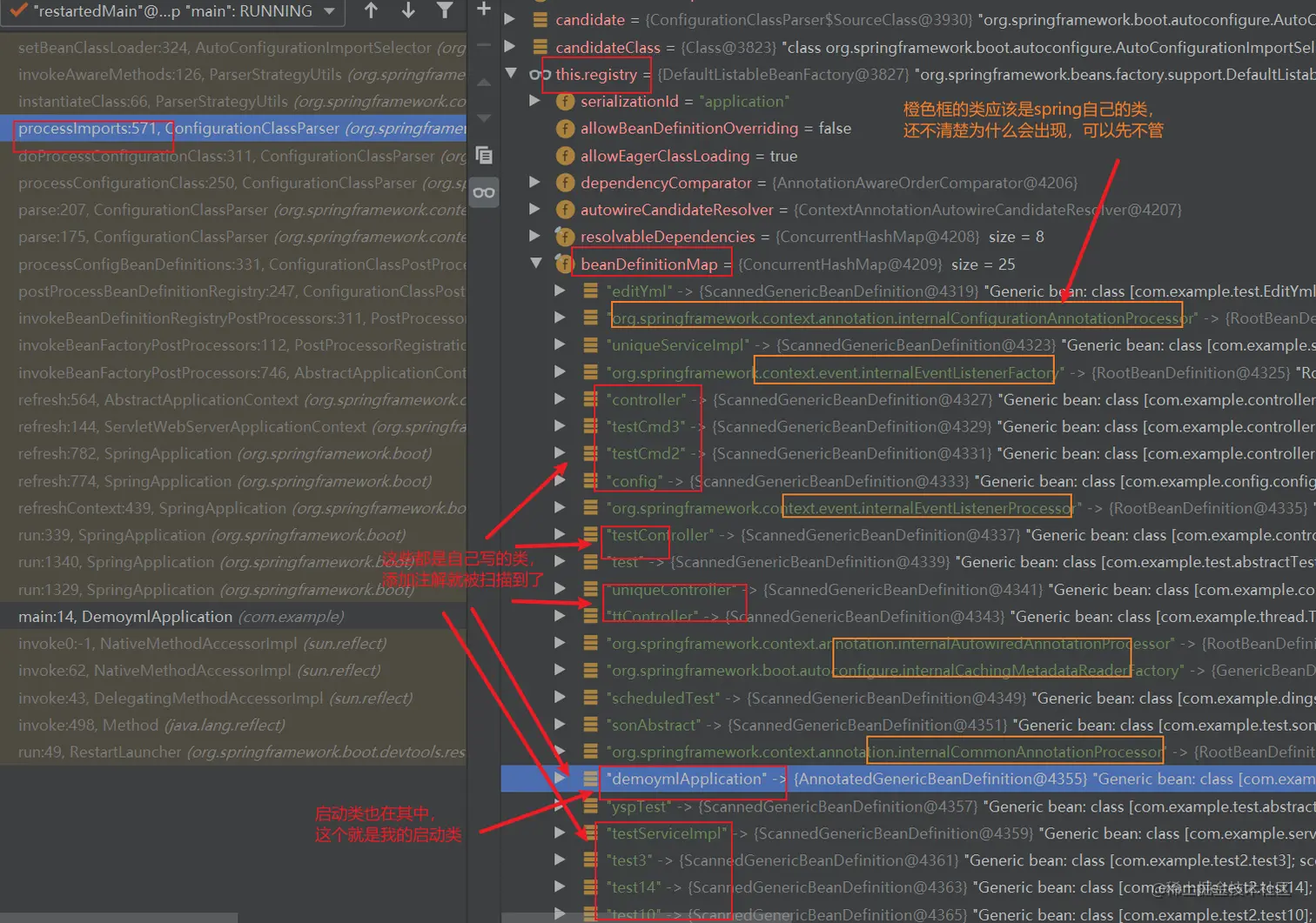Select frame parse:175, ConfigurationClassParser
The image size is (1316, 923).
pos(233,237)
